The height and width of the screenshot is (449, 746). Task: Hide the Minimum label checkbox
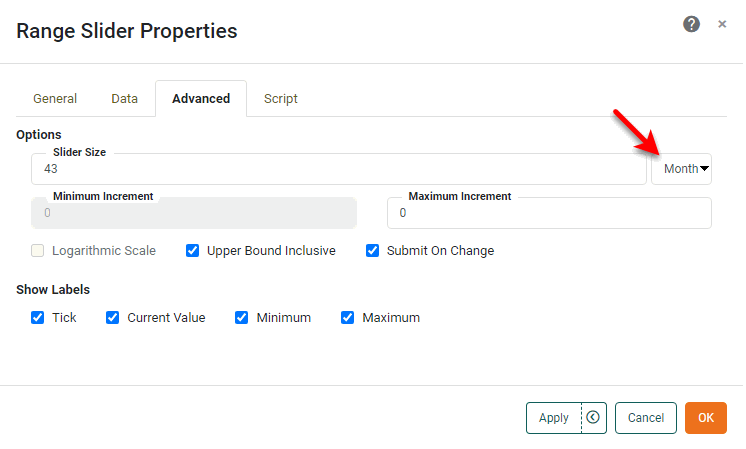pos(242,318)
